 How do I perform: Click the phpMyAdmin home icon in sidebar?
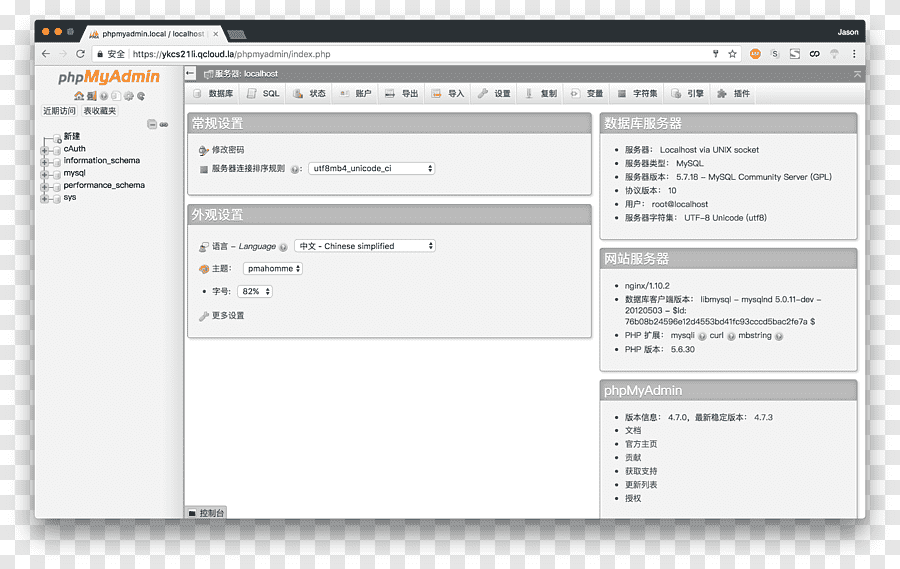79,96
